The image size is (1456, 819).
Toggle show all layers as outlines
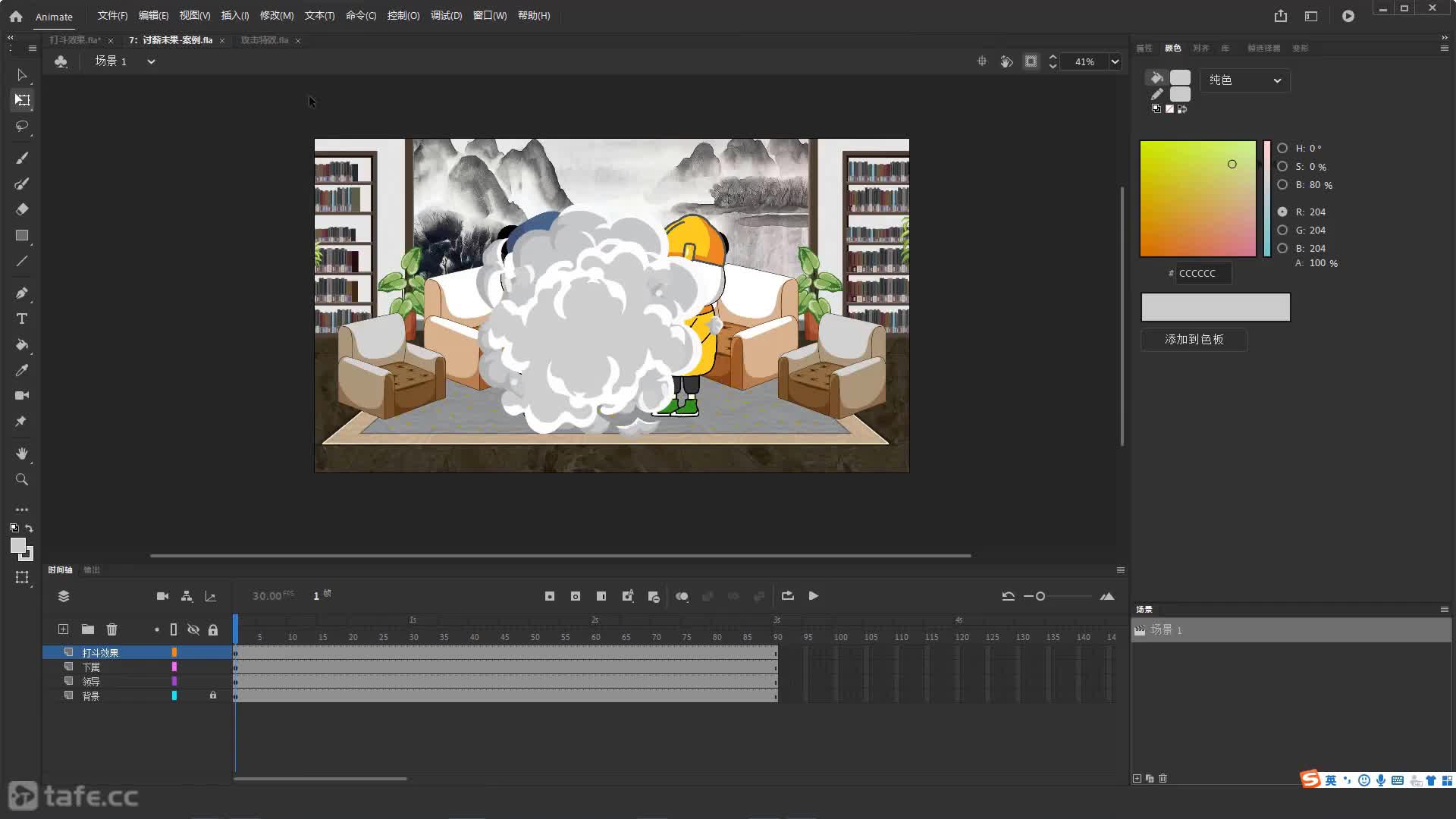pos(174,629)
